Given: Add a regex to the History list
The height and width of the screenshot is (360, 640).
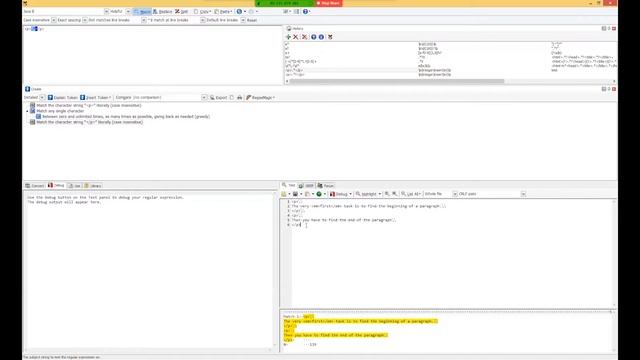Looking at the screenshot, I should tap(288, 37).
